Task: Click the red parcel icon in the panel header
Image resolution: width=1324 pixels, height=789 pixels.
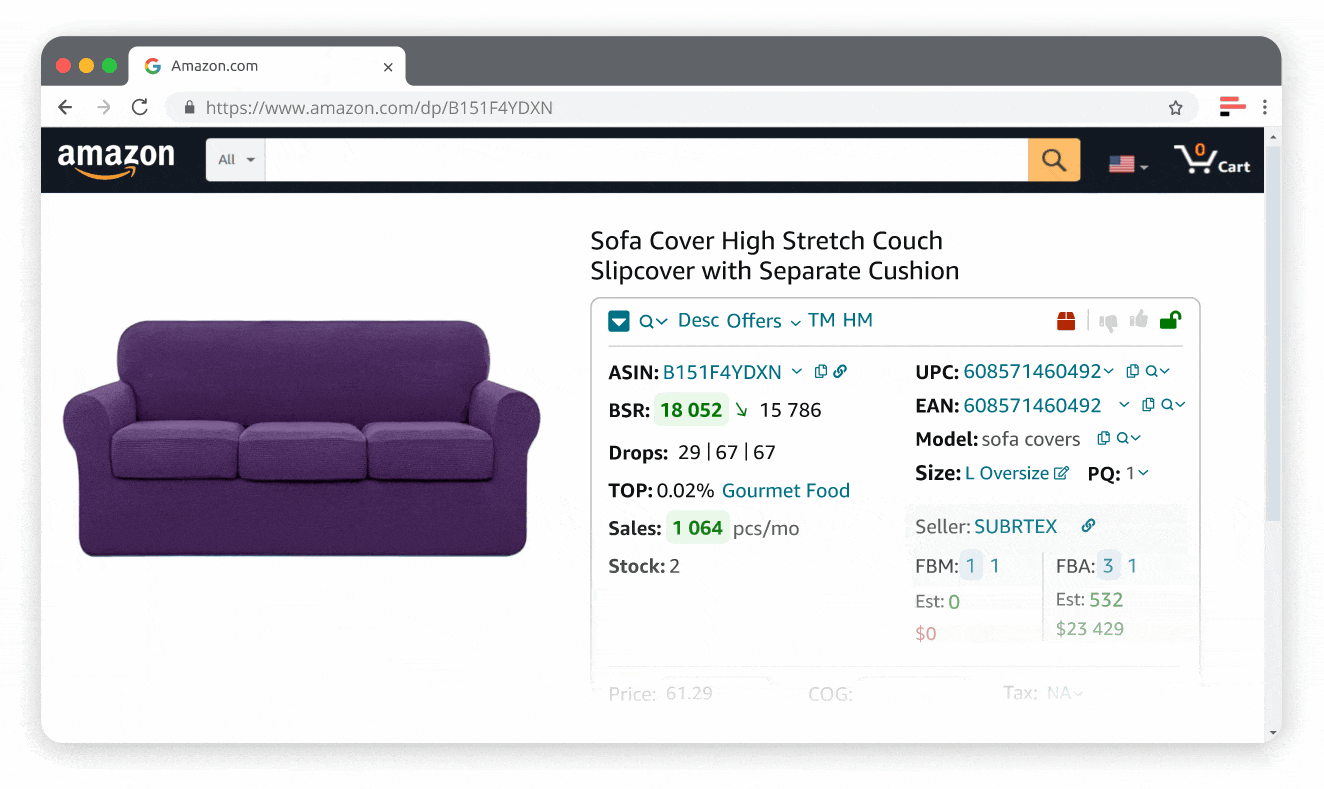Action: 1065,320
